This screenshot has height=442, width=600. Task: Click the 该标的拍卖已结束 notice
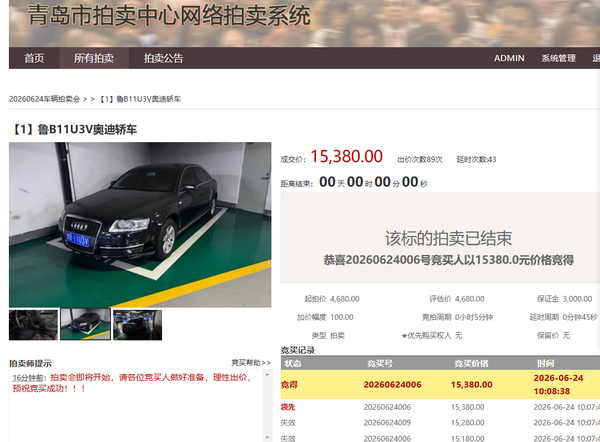click(448, 238)
